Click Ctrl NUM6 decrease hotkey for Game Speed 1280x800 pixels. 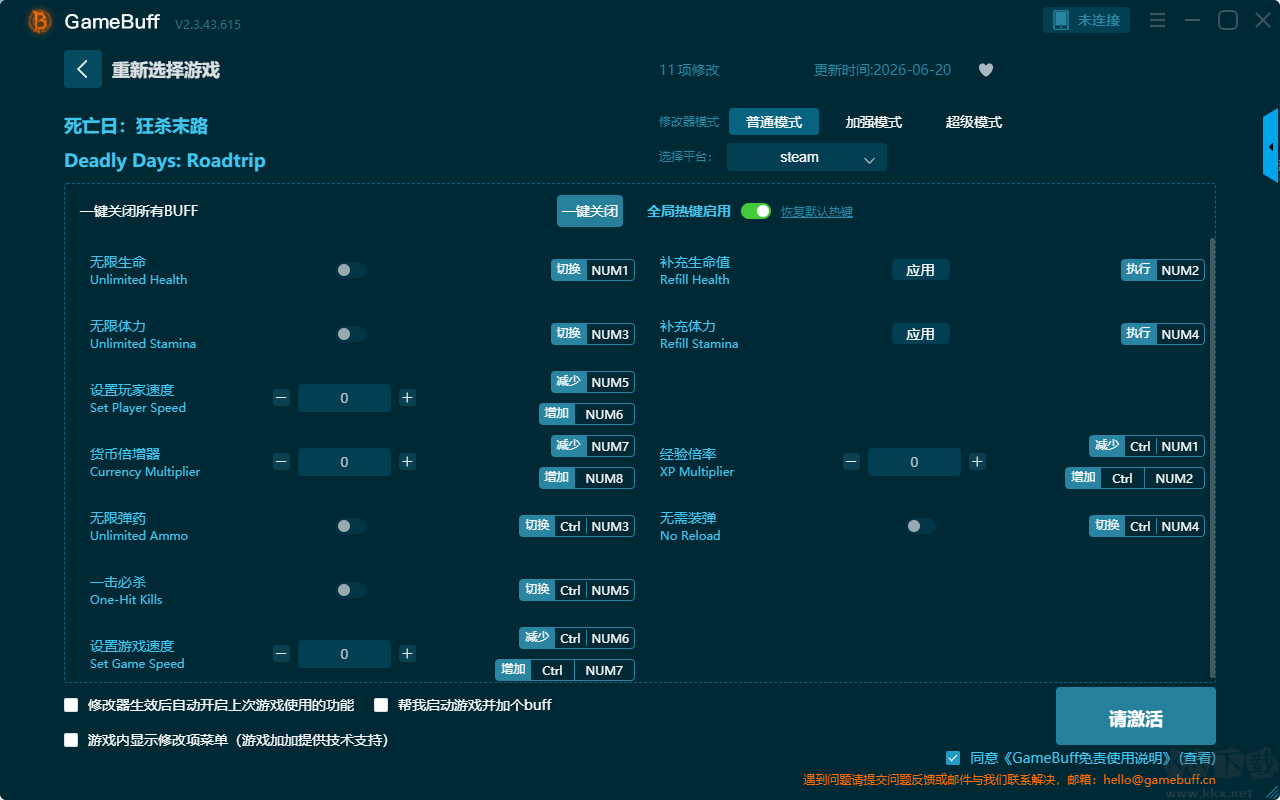(594, 638)
